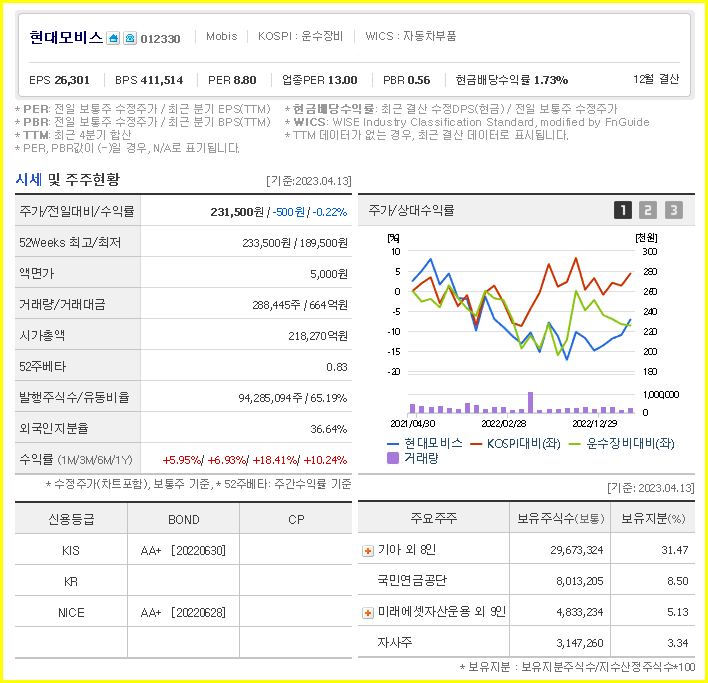This screenshot has height=683, width=708.
Task: Open the homepage icon next to 현대모비스
Action: coord(113,38)
